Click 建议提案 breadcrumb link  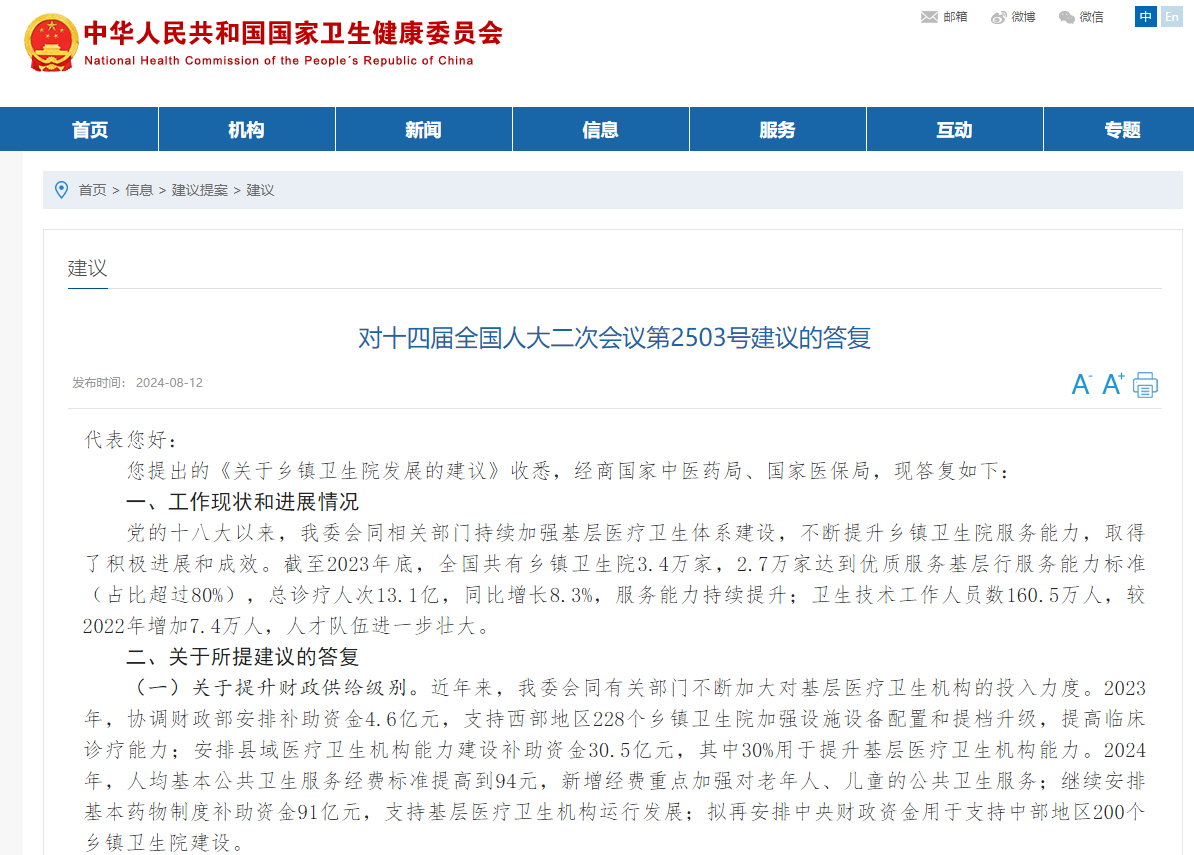200,190
